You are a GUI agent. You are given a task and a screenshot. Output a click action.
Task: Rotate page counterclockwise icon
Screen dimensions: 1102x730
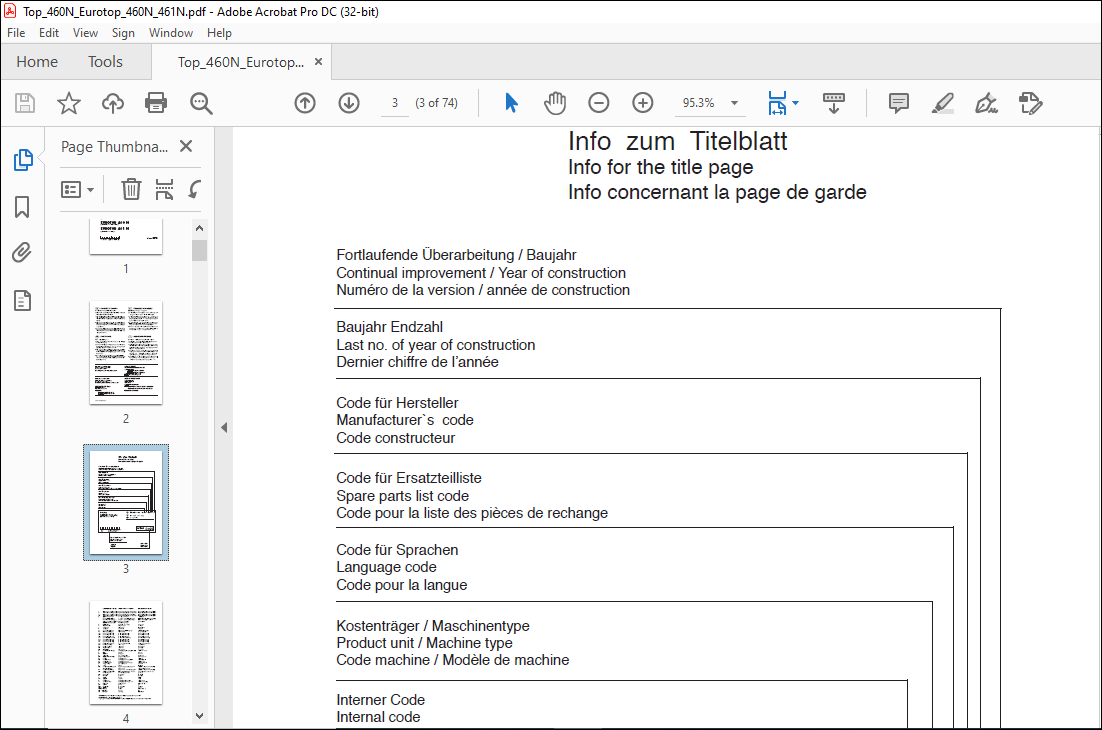point(195,189)
